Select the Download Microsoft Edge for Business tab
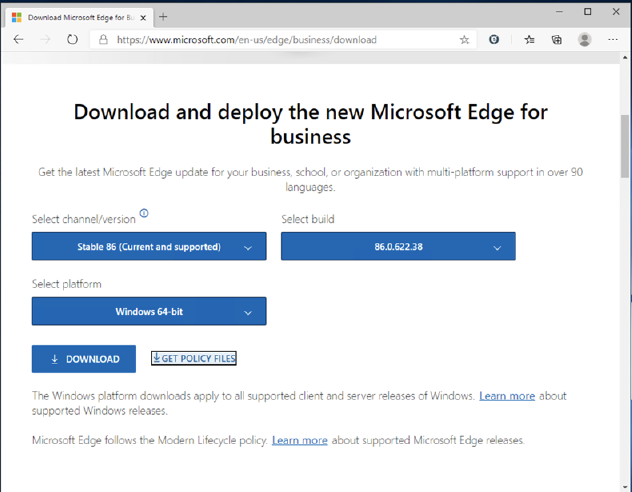The width and height of the screenshot is (632, 492). pos(80,18)
